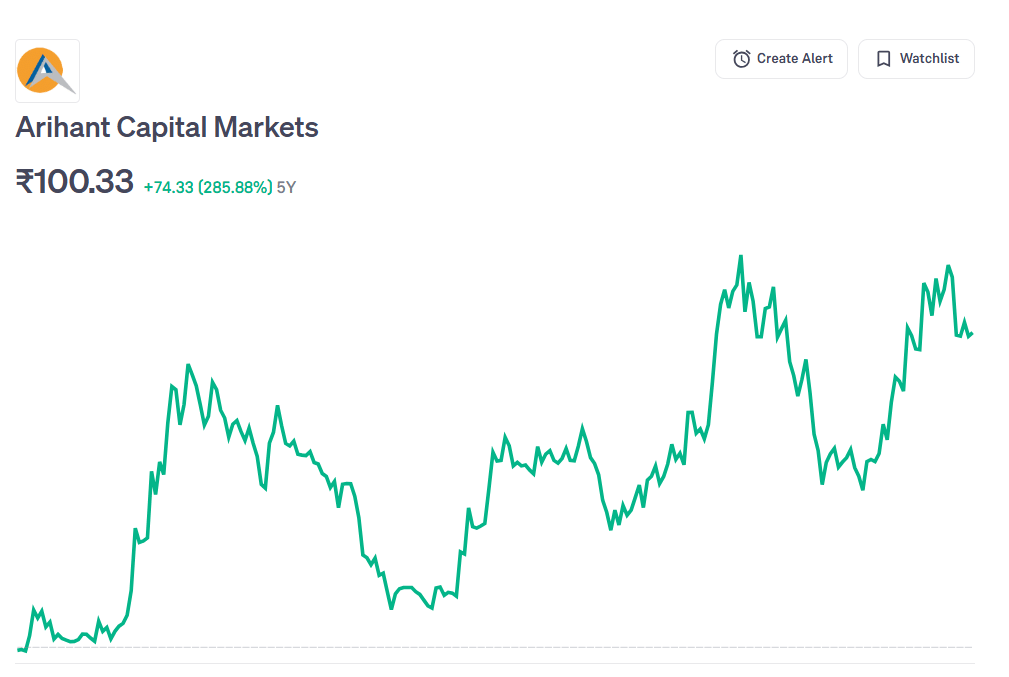Click the bookmark icon beside Watchlist
This screenshot has height=677, width=1009.
pyautogui.click(x=883, y=59)
